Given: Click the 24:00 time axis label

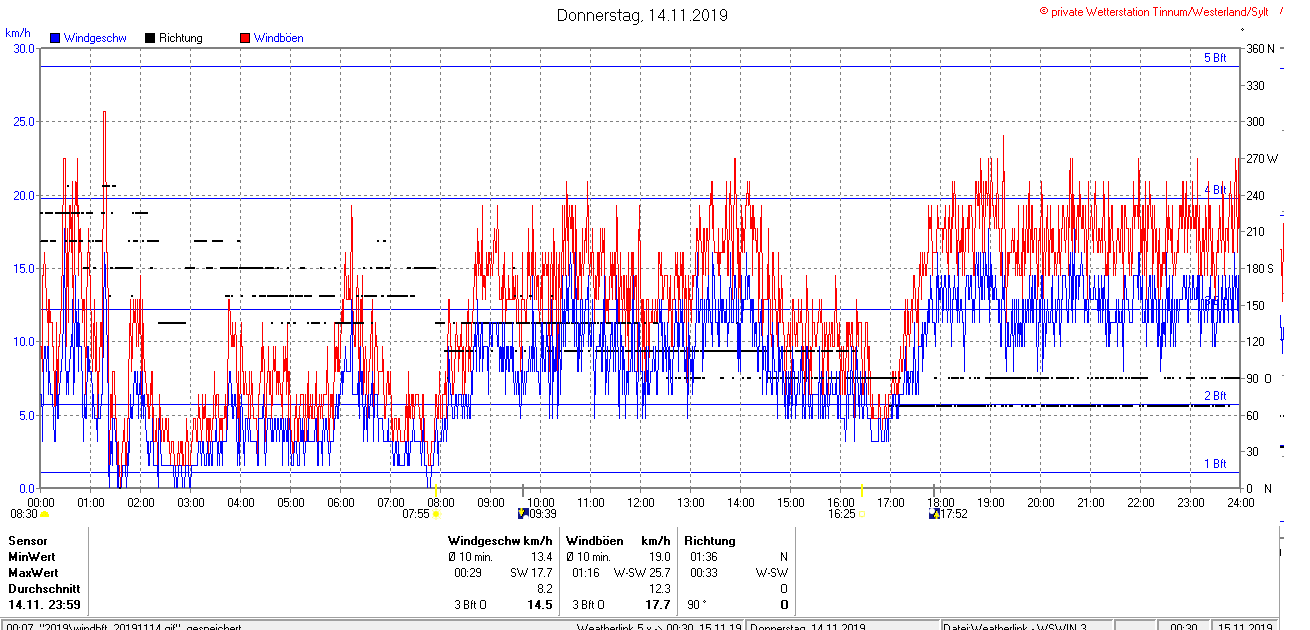Looking at the screenshot, I should (x=1241, y=503).
